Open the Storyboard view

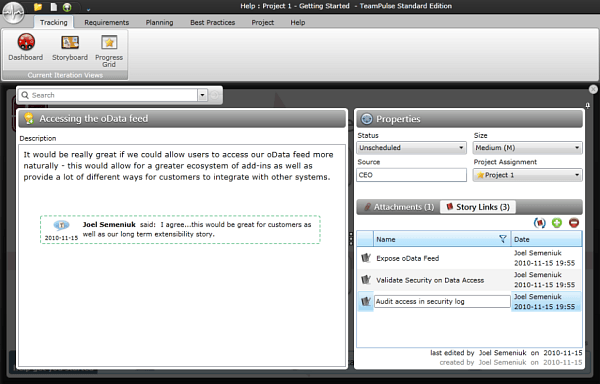tap(70, 47)
